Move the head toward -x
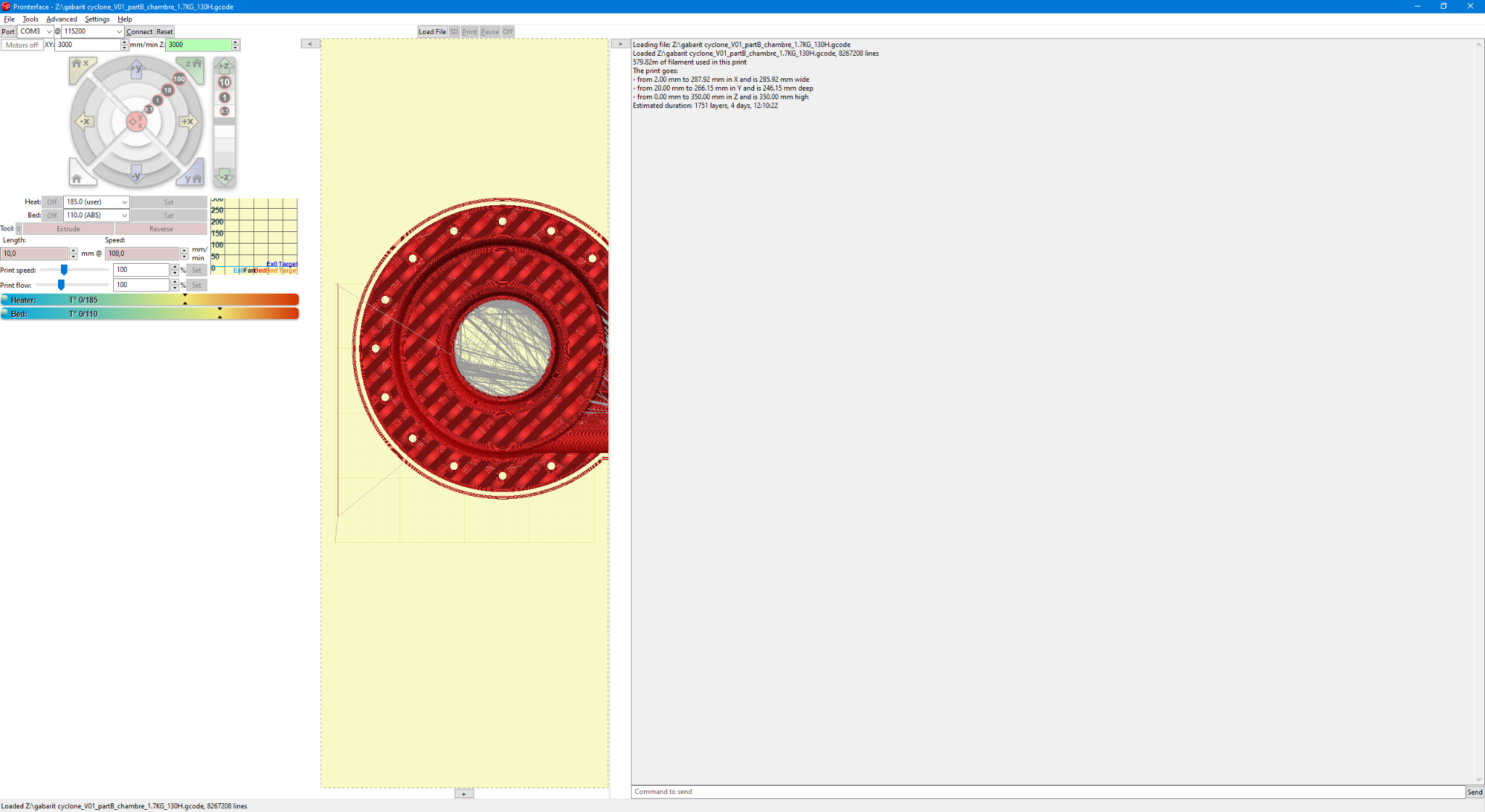This screenshot has width=1485, height=812. point(84,121)
